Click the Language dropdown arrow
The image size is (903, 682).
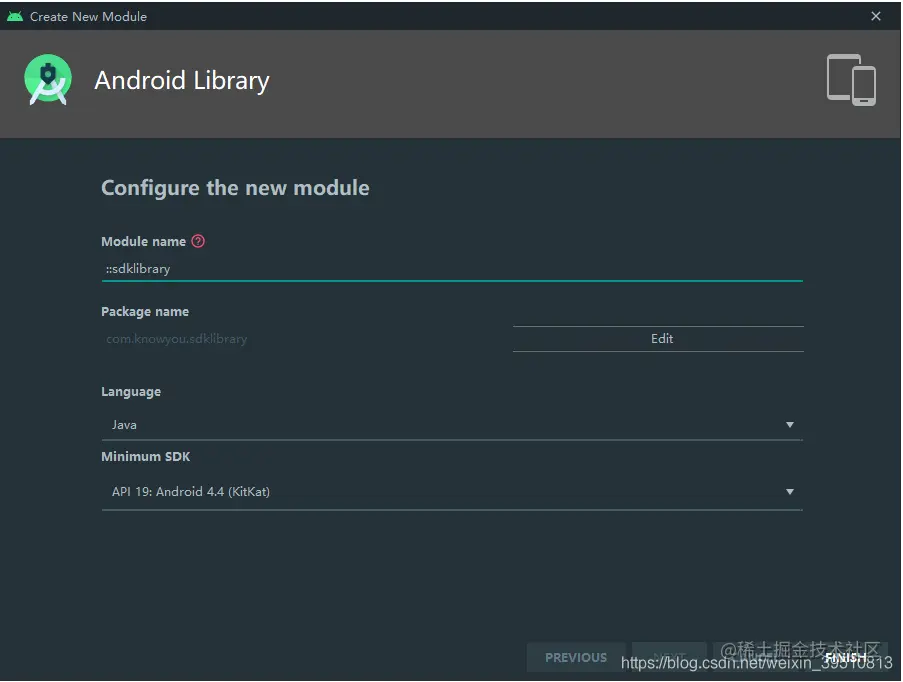pos(790,425)
